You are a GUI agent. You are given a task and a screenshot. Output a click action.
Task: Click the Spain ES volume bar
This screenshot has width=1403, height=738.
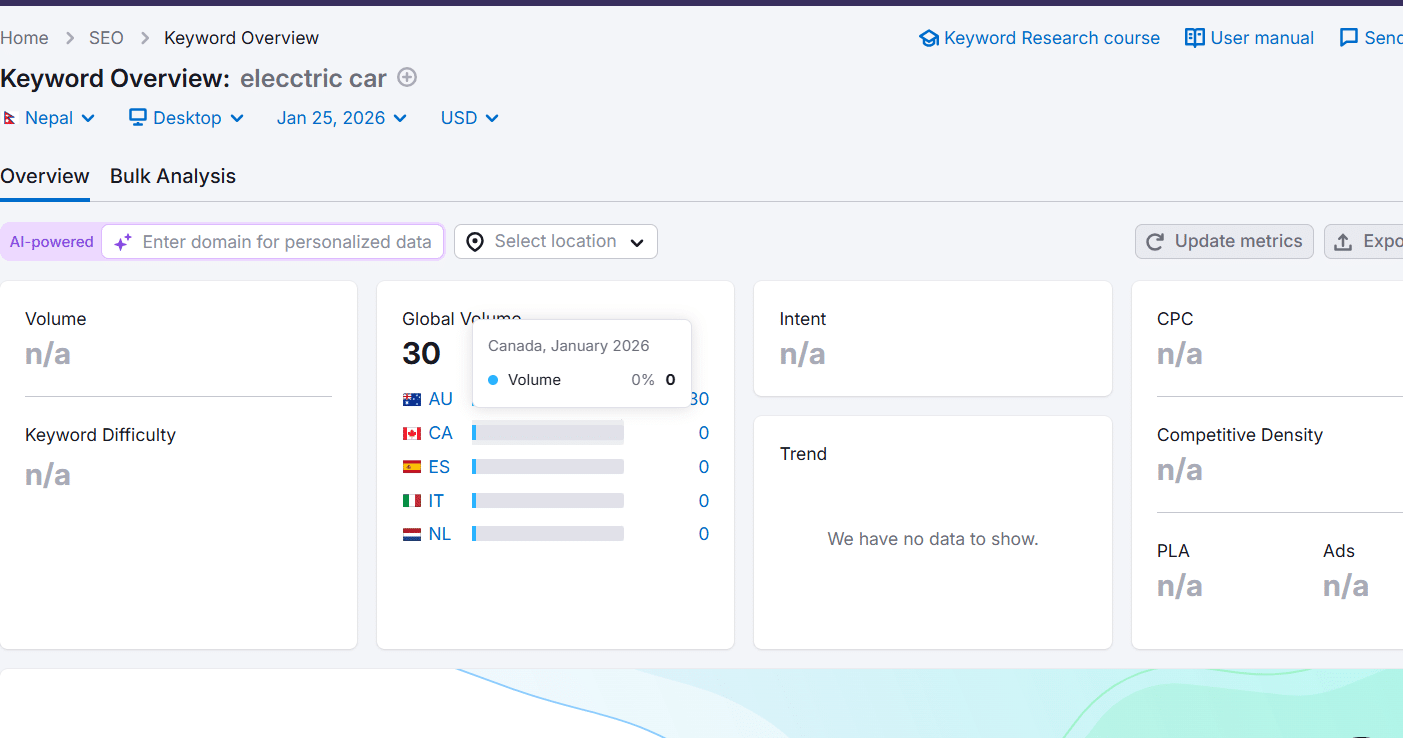pyautogui.click(x=548, y=467)
